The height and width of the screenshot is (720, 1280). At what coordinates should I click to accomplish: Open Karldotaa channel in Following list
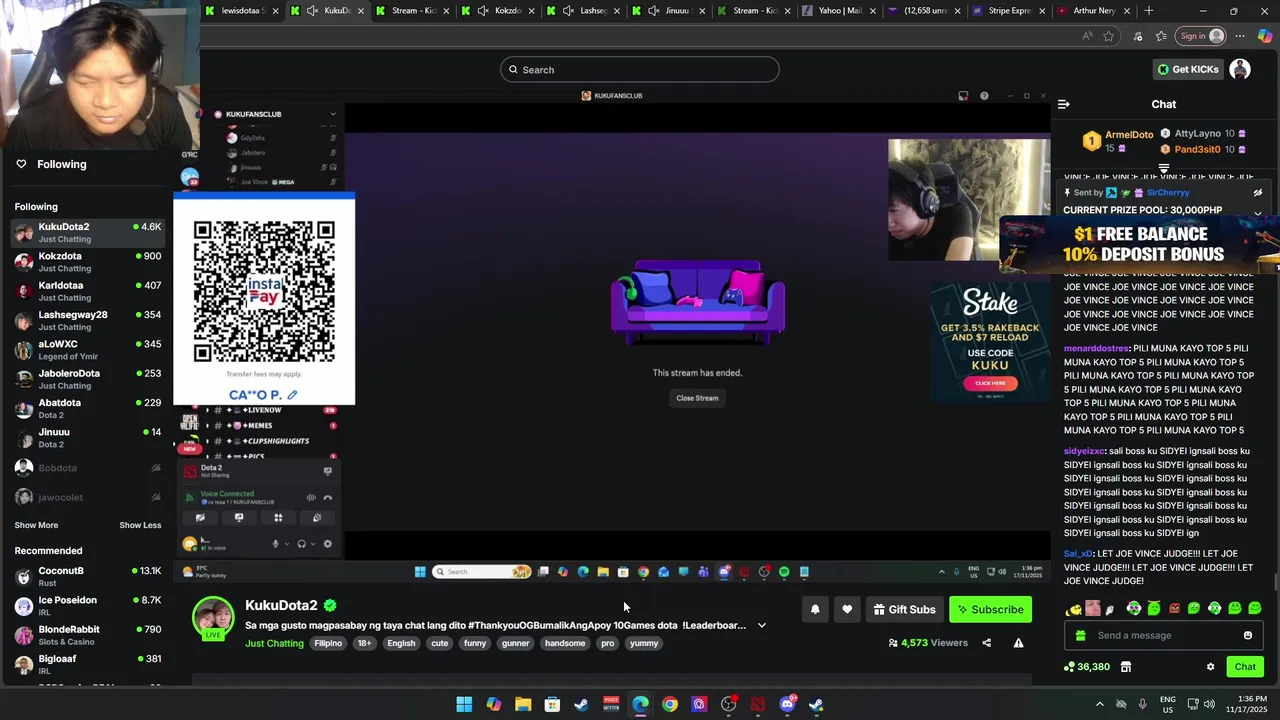[88, 291]
